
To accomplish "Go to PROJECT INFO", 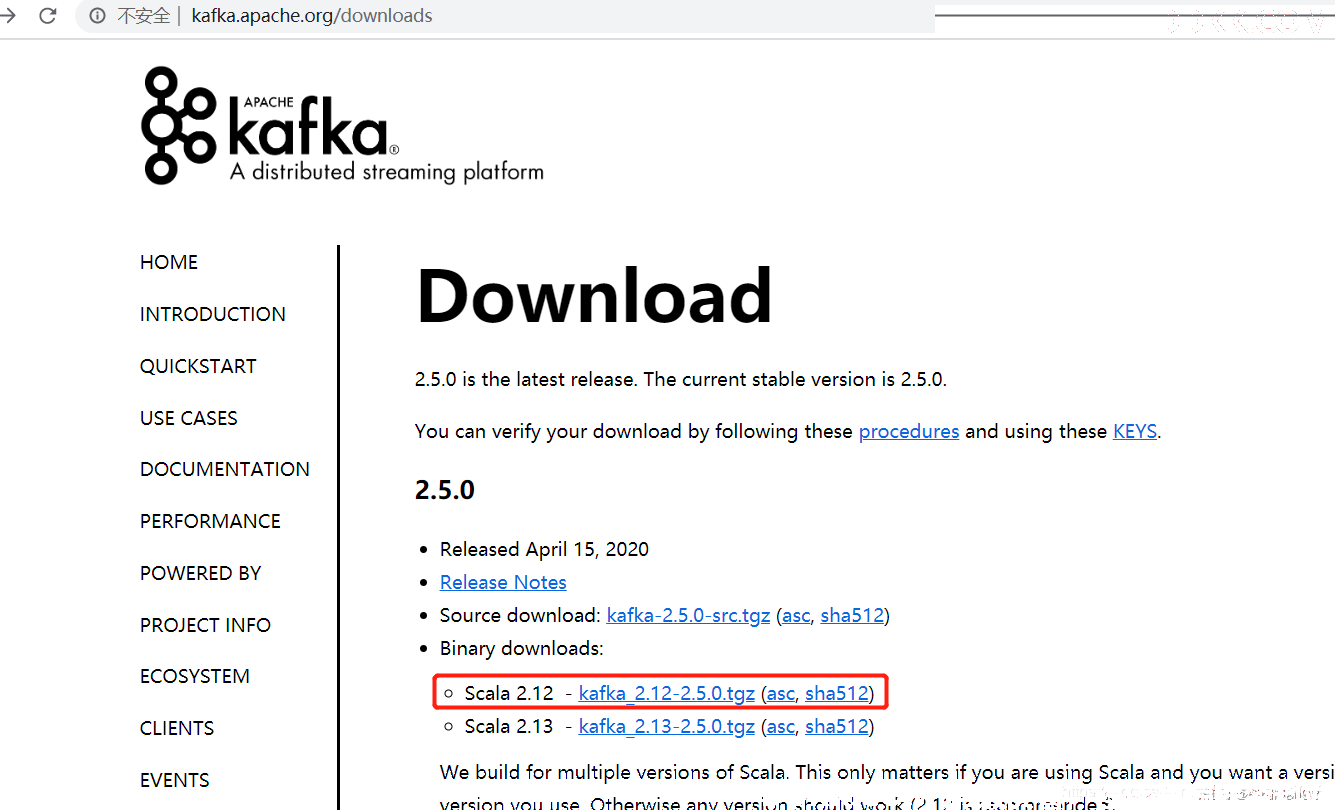I will pyautogui.click(x=205, y=625).
